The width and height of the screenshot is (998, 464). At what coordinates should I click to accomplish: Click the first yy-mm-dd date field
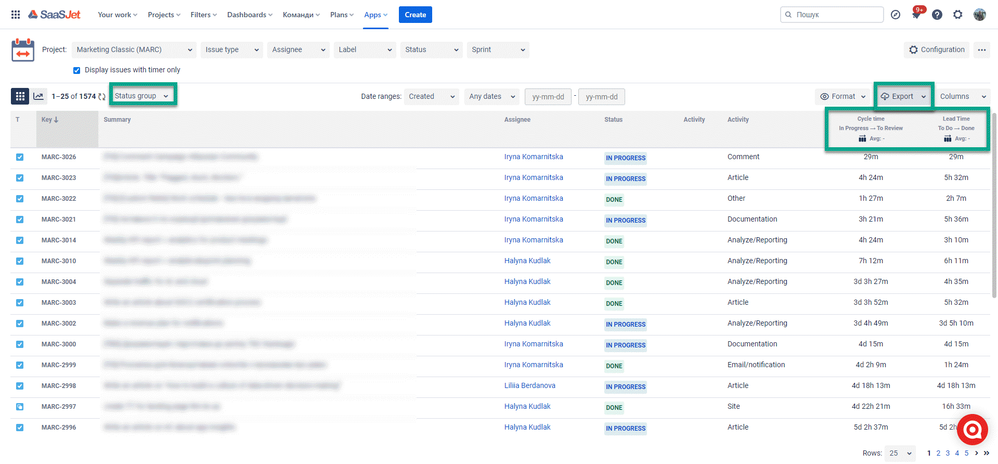click(x=548, y=97)
